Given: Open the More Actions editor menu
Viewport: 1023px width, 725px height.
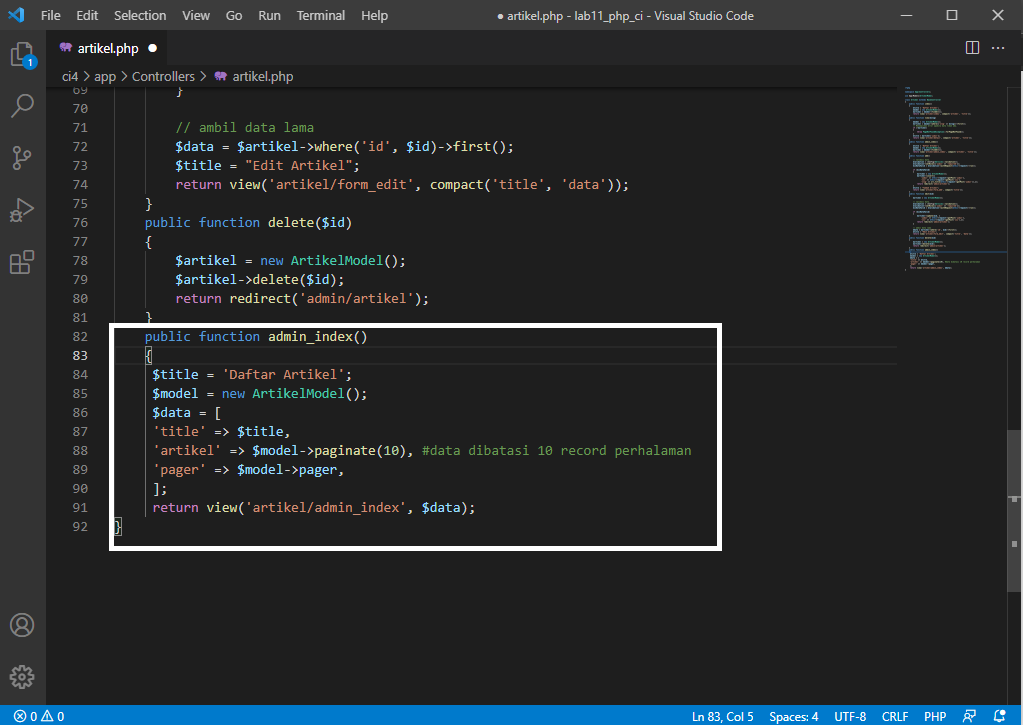Looking at the screenshot, I should (x=997, y=47).
